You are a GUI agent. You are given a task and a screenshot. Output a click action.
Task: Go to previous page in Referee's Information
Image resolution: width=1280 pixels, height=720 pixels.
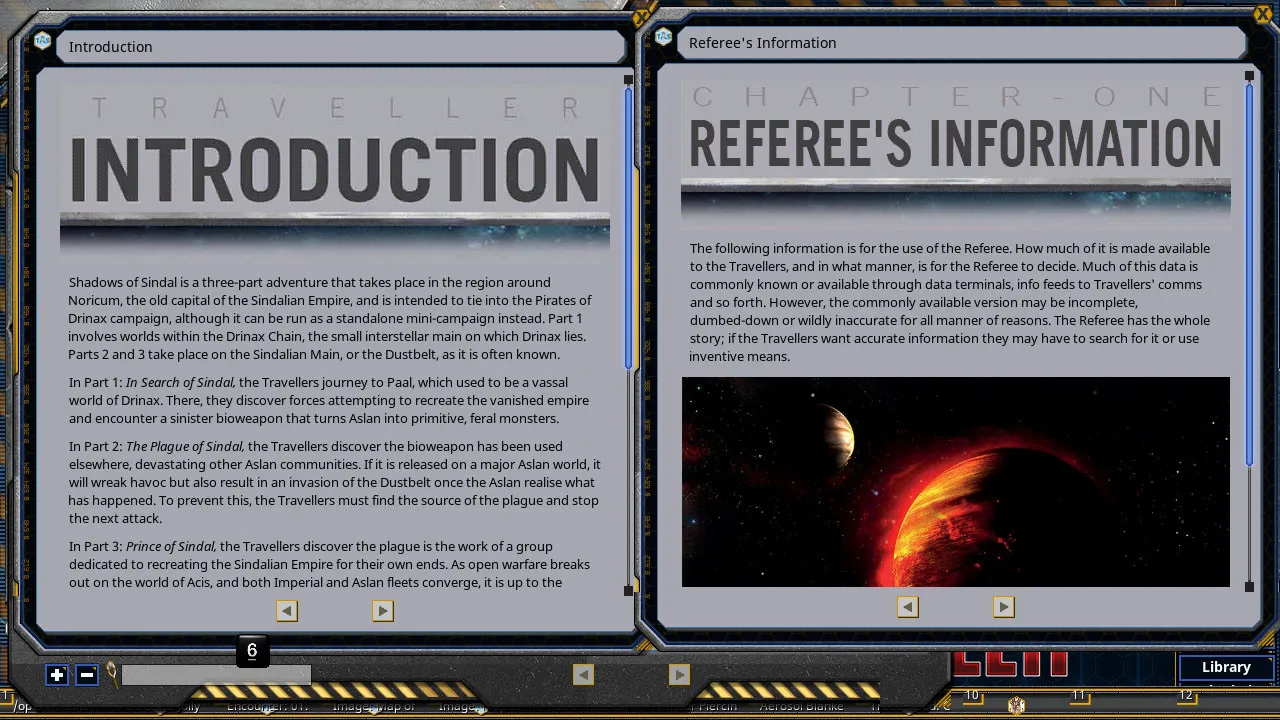pos(908,607)
